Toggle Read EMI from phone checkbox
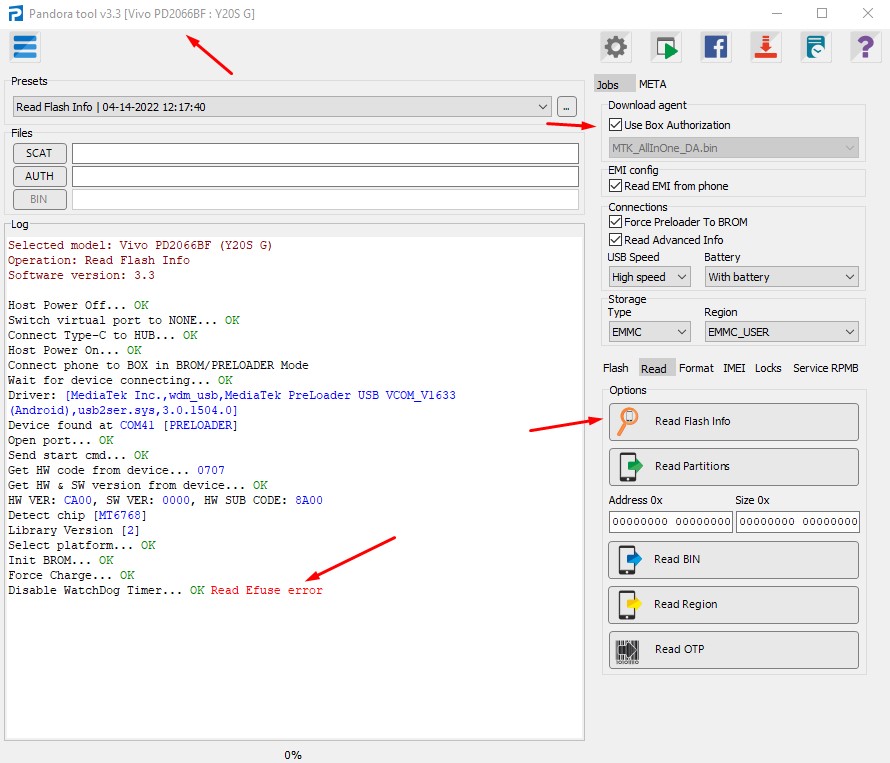The width and height of the screenshot is (890, 763). (615, 186)
